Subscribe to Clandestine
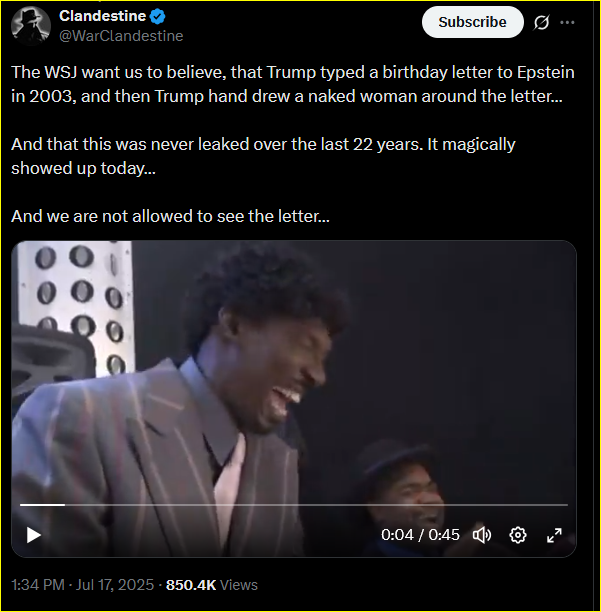 [473, 22]
